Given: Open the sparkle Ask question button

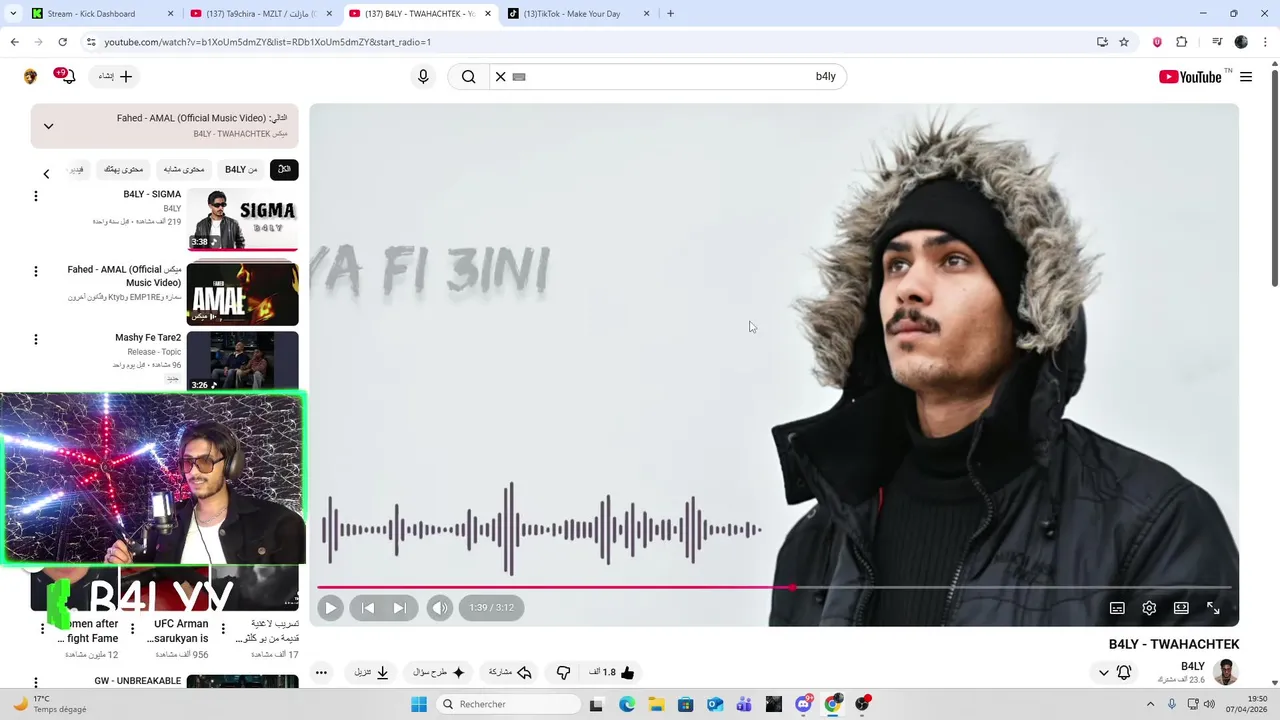Looking at the screenshot, I should 439,672.
